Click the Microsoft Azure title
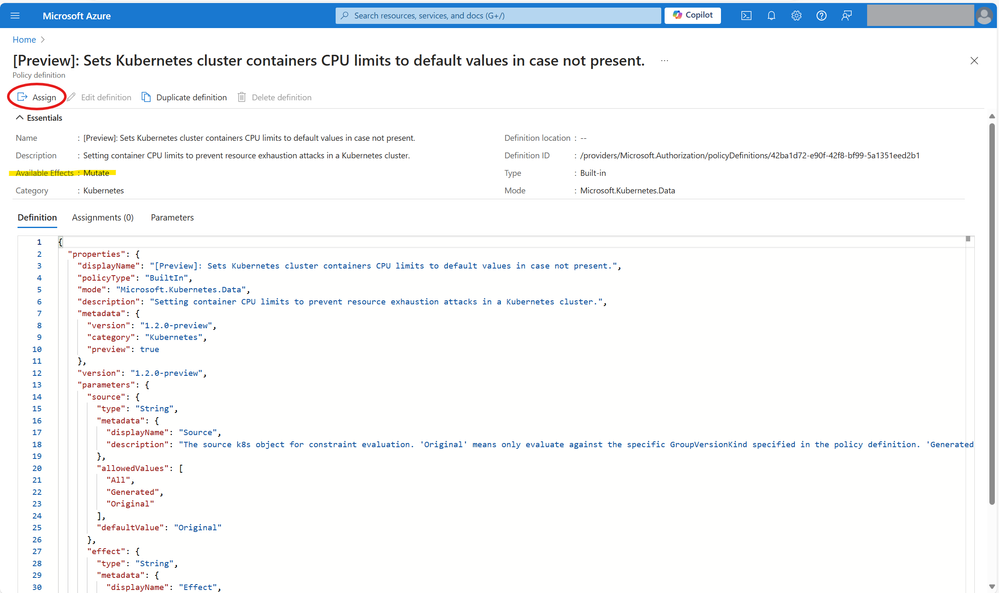Screen dimensions: 999x593 pyautogui.click(x=76, y=16)
